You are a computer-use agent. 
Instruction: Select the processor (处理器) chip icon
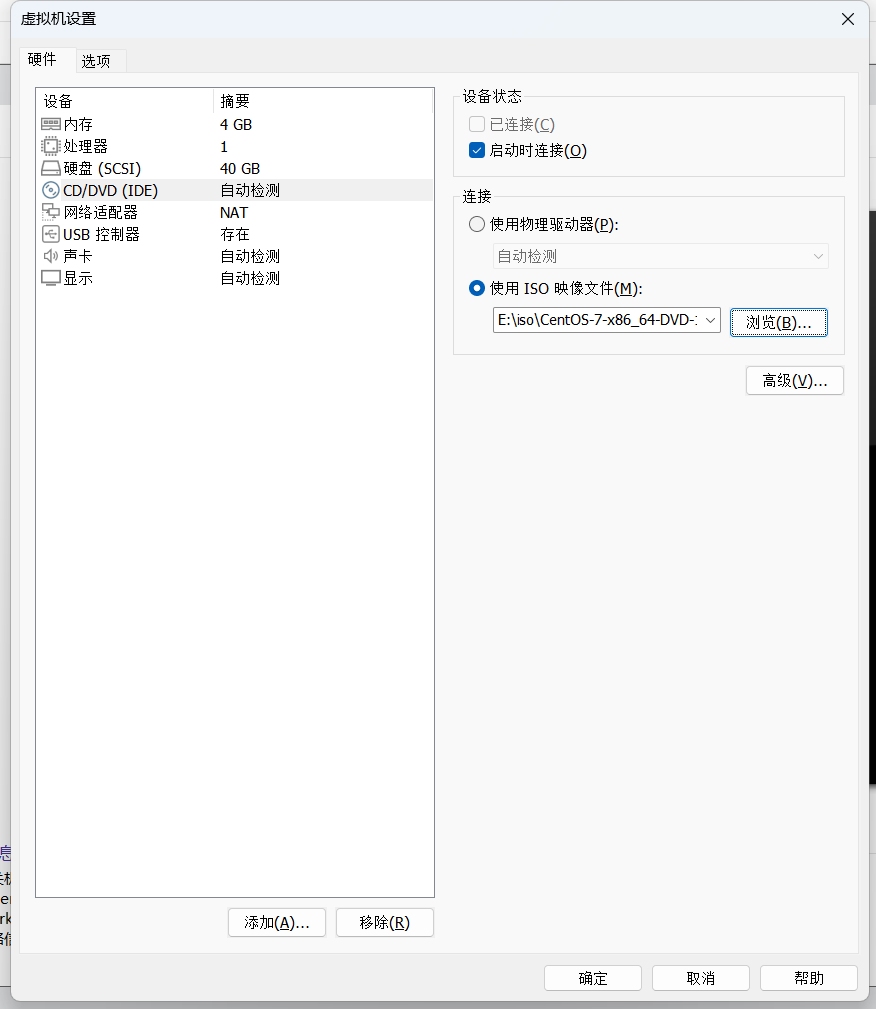tap(51, 146)
